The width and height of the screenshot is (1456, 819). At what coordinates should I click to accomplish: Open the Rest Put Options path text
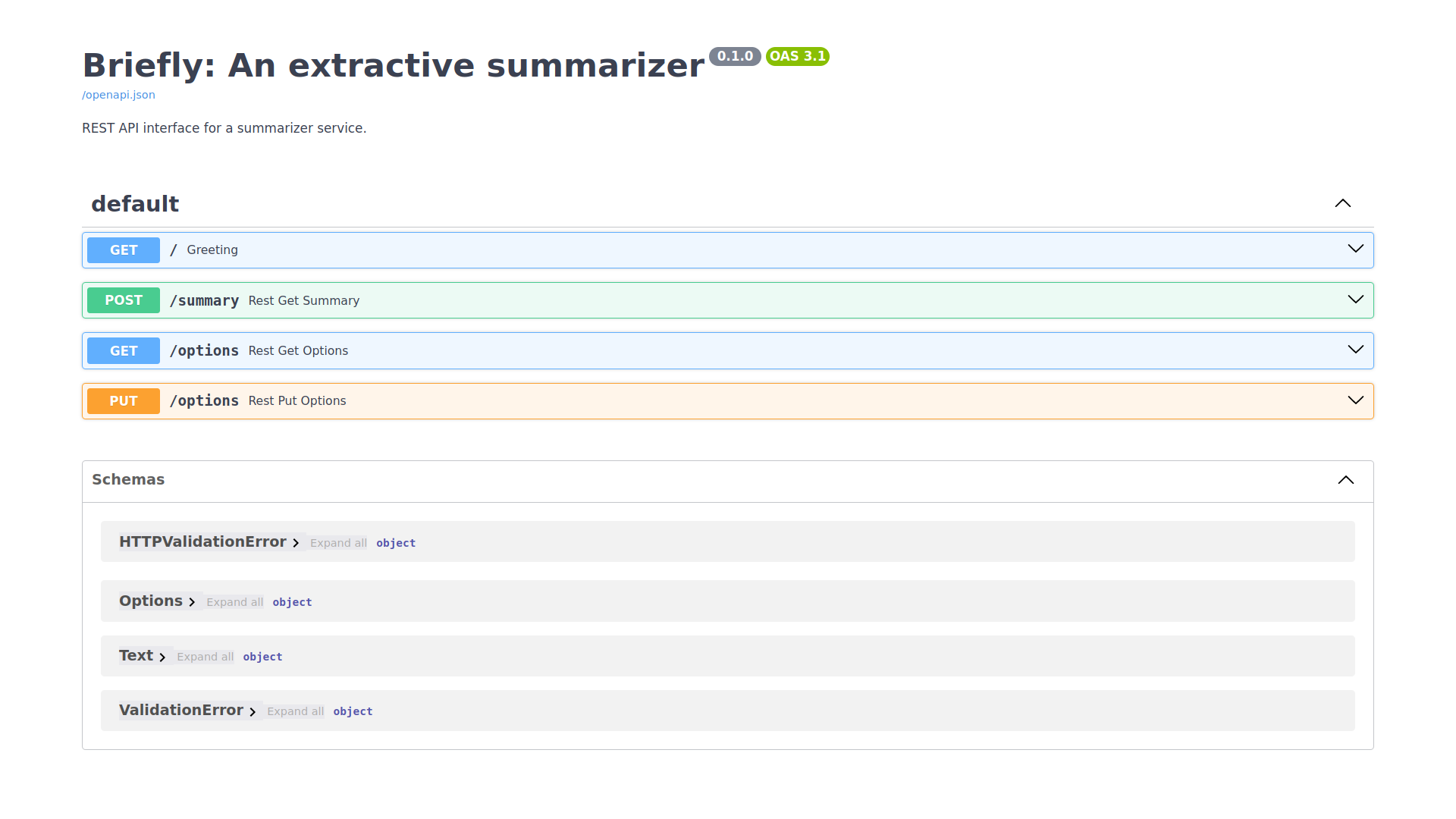click(x=204, y=400)
